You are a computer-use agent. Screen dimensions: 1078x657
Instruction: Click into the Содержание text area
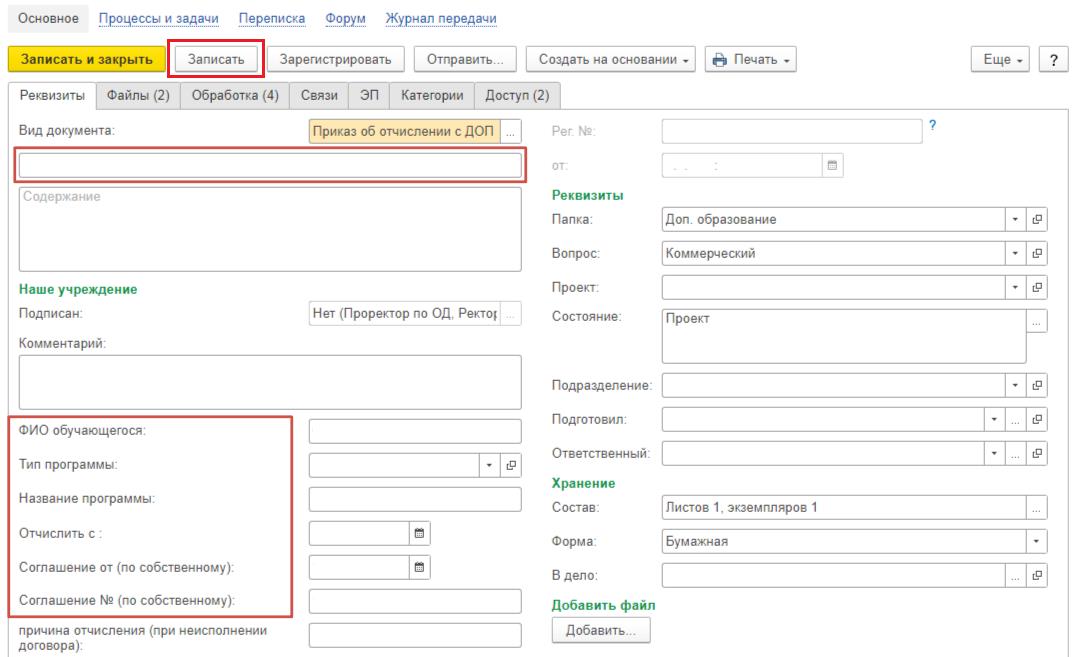coord(270,229)
